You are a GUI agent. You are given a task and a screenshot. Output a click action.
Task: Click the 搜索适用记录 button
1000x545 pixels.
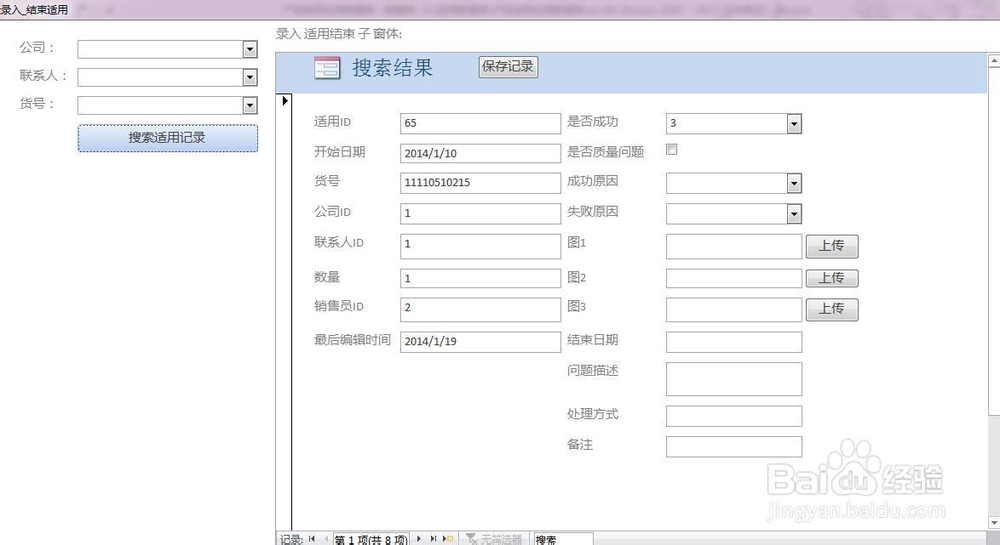[x=168, y=138]
